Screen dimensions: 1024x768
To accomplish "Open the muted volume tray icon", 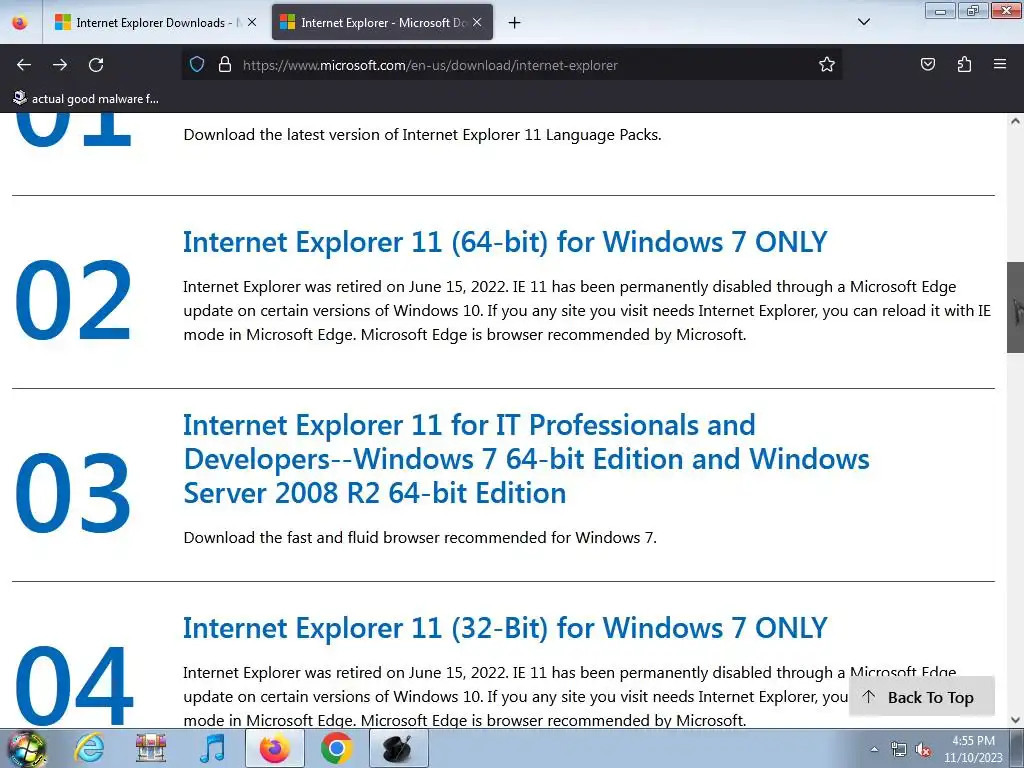I will tap(923, 749).
